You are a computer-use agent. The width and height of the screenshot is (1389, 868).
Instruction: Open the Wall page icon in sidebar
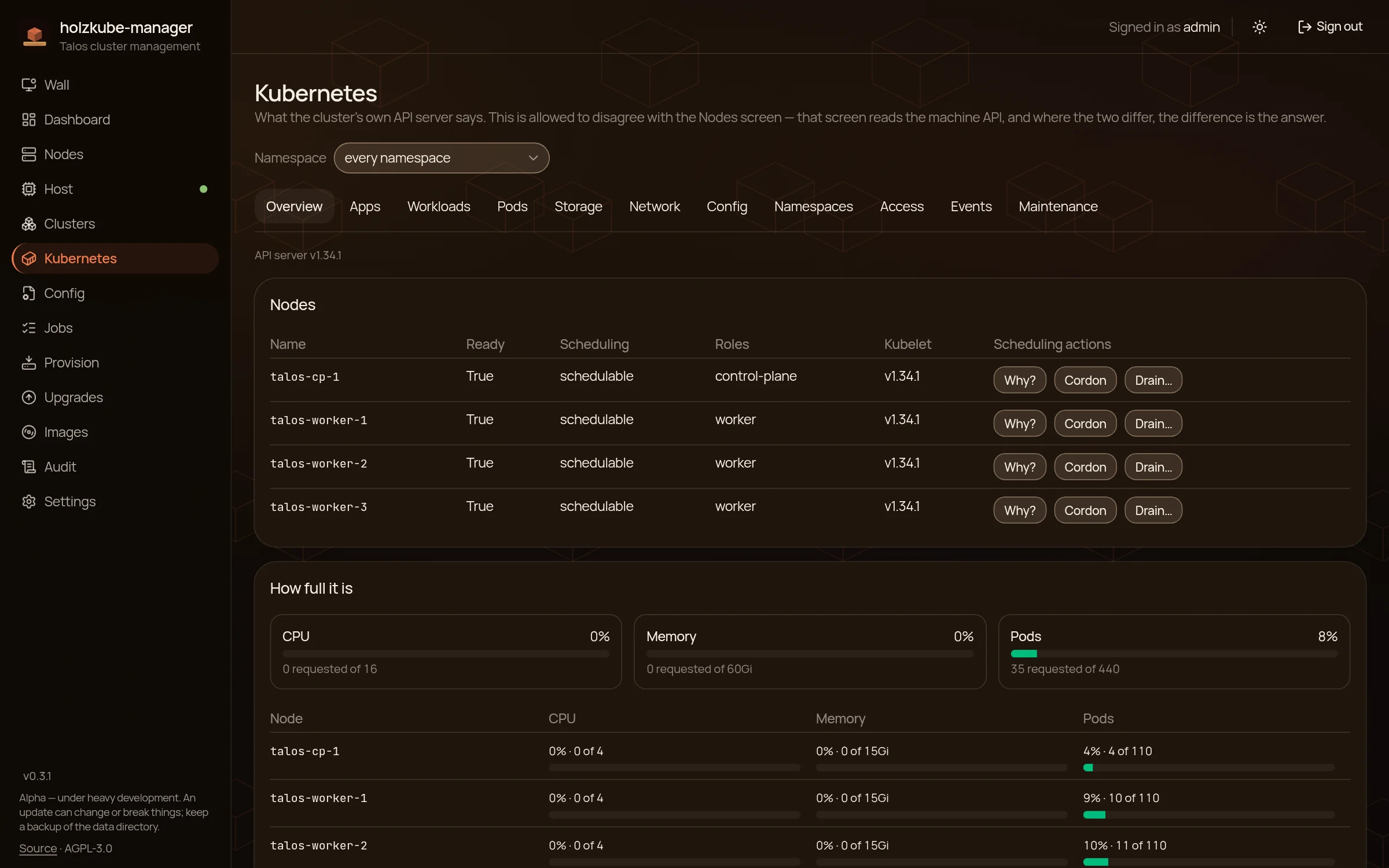pyautogui.click(x=29, y=85)
